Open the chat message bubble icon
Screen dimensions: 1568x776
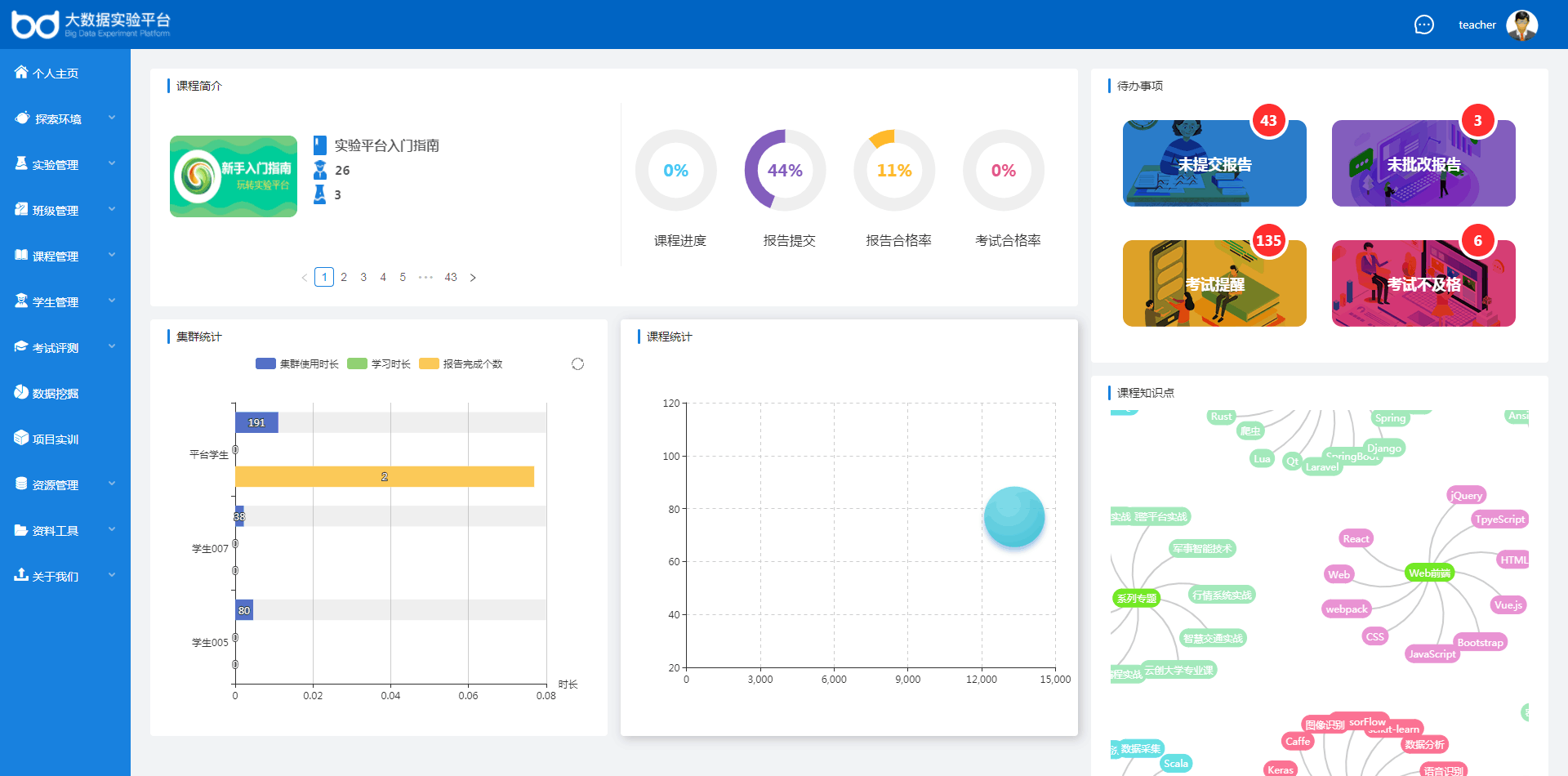click(1423, 25)
